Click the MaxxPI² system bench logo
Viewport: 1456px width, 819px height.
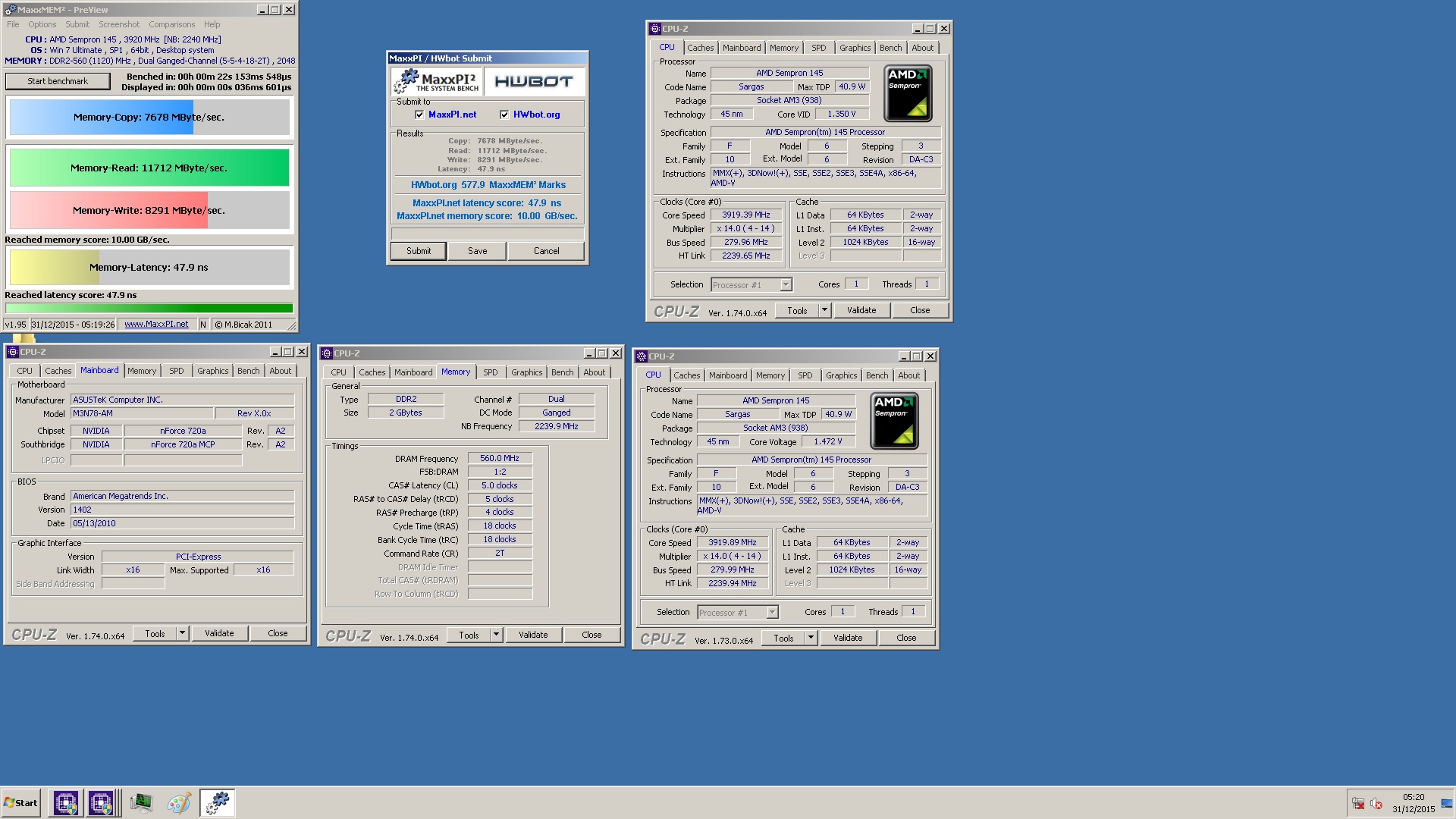pos(438,81)
